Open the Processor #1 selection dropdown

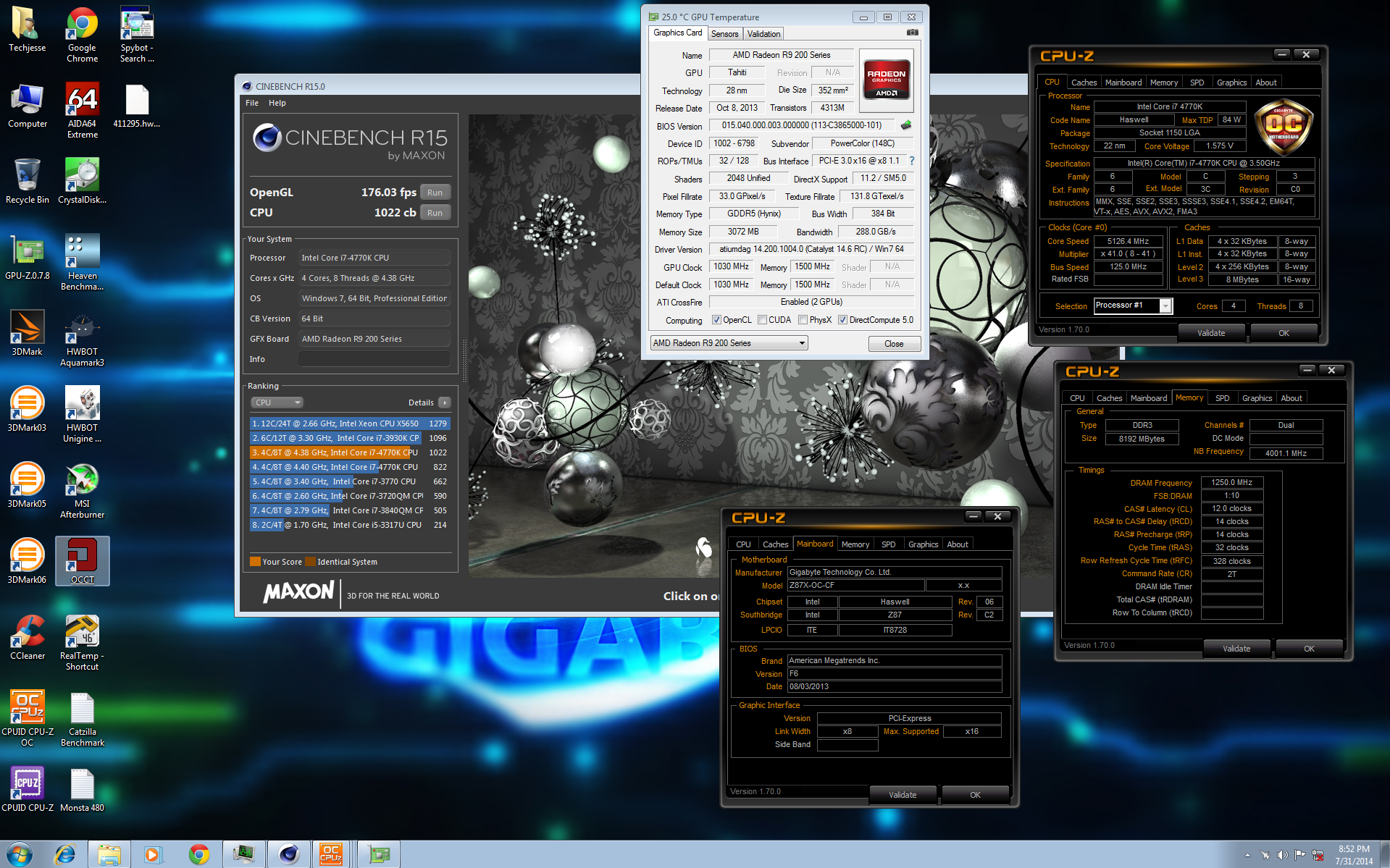pyautogui.click(x=1133, y=306)
